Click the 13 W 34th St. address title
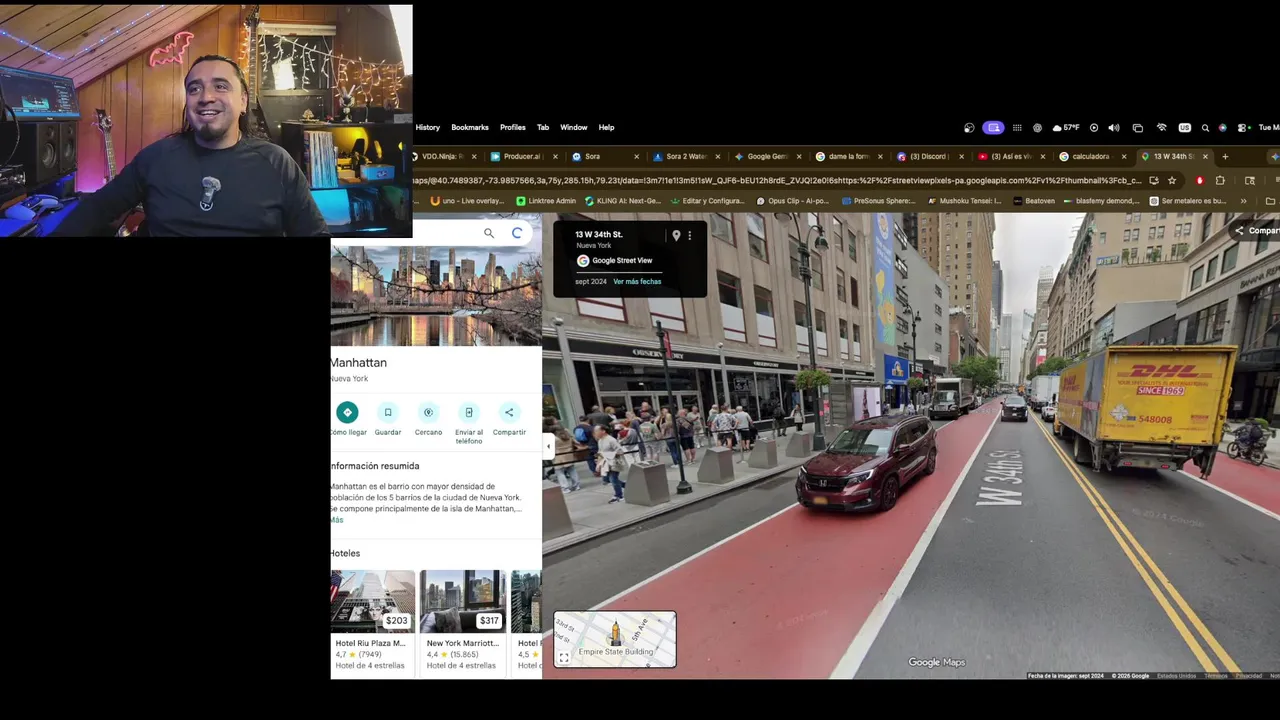Viewport: 1280px width, 720px height. [x=598, y=235]
